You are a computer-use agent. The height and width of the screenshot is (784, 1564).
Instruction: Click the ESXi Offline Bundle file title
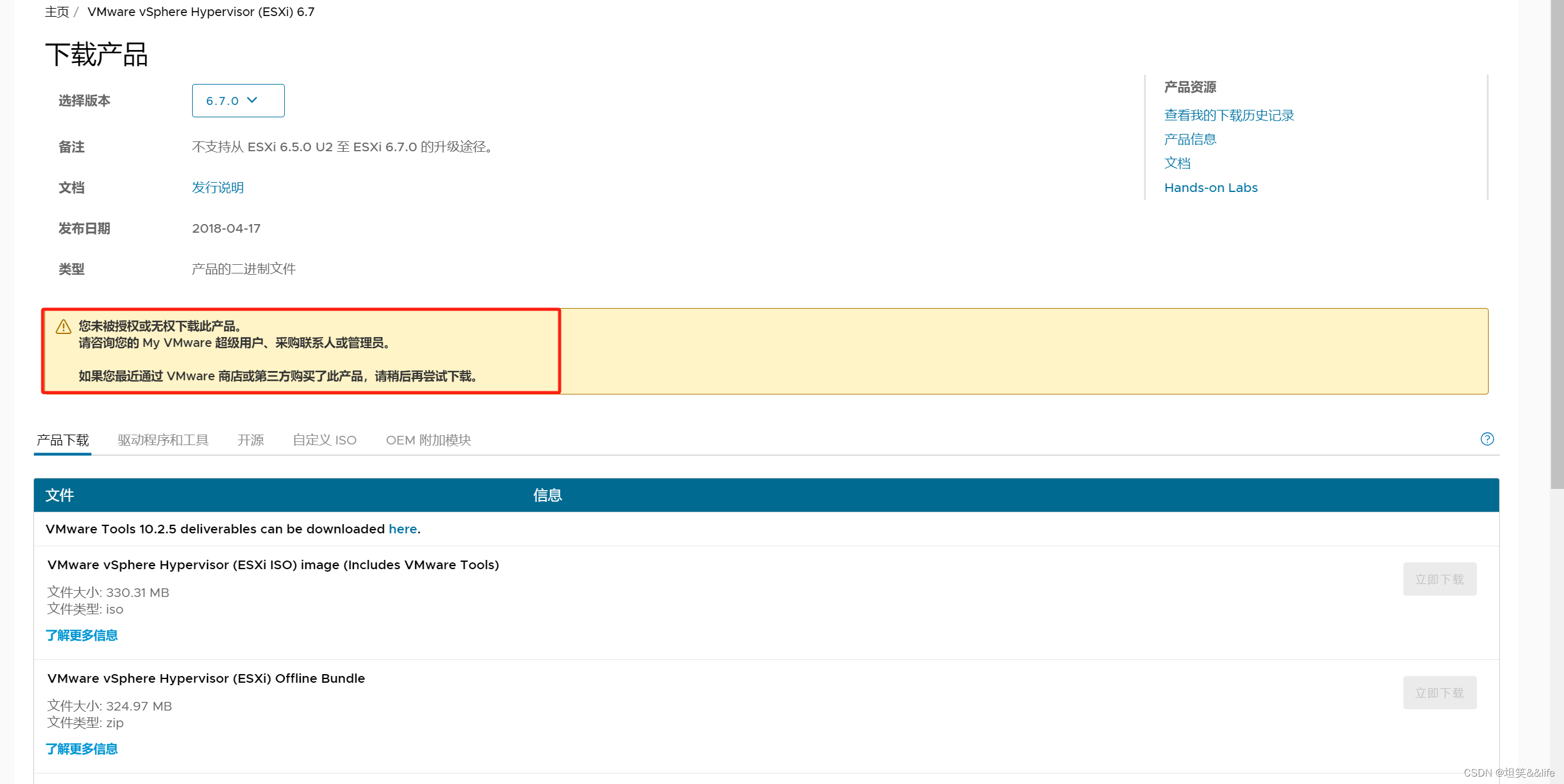[206, 678]
